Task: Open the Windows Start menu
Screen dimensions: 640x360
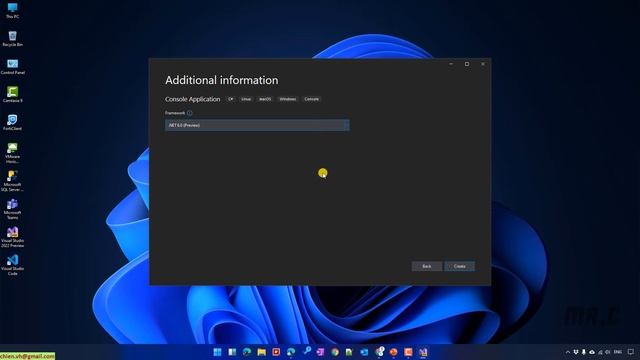Action: [x=218, y=352]
